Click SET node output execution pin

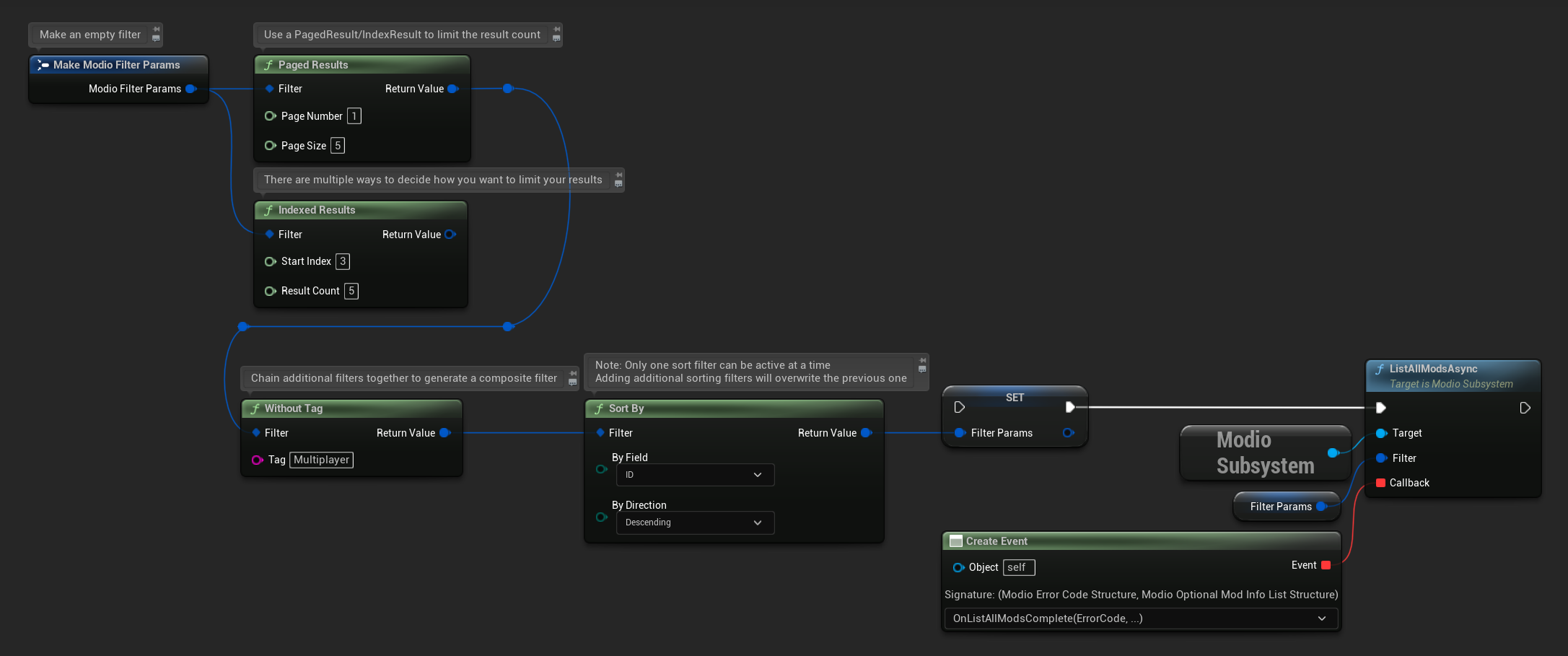[x=1070, y=407]
